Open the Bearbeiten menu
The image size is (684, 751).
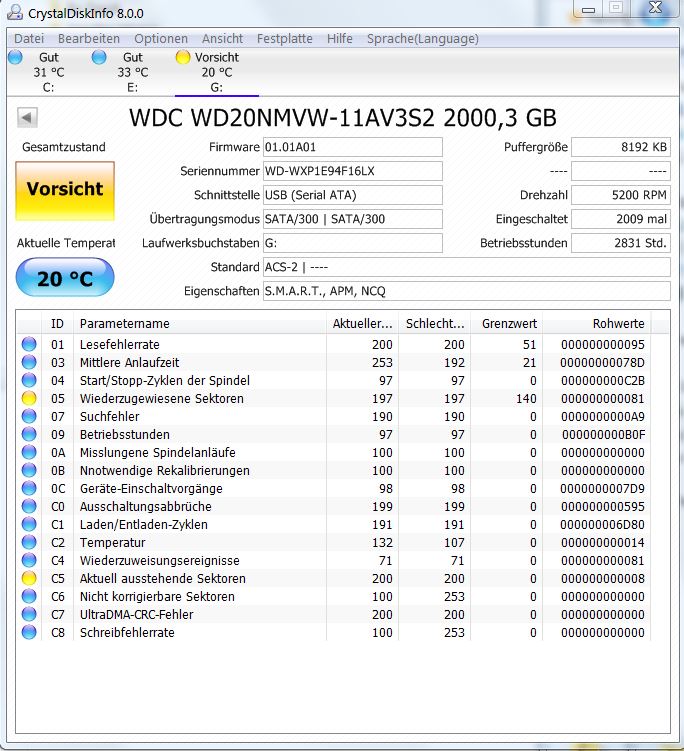coord(89,38)
